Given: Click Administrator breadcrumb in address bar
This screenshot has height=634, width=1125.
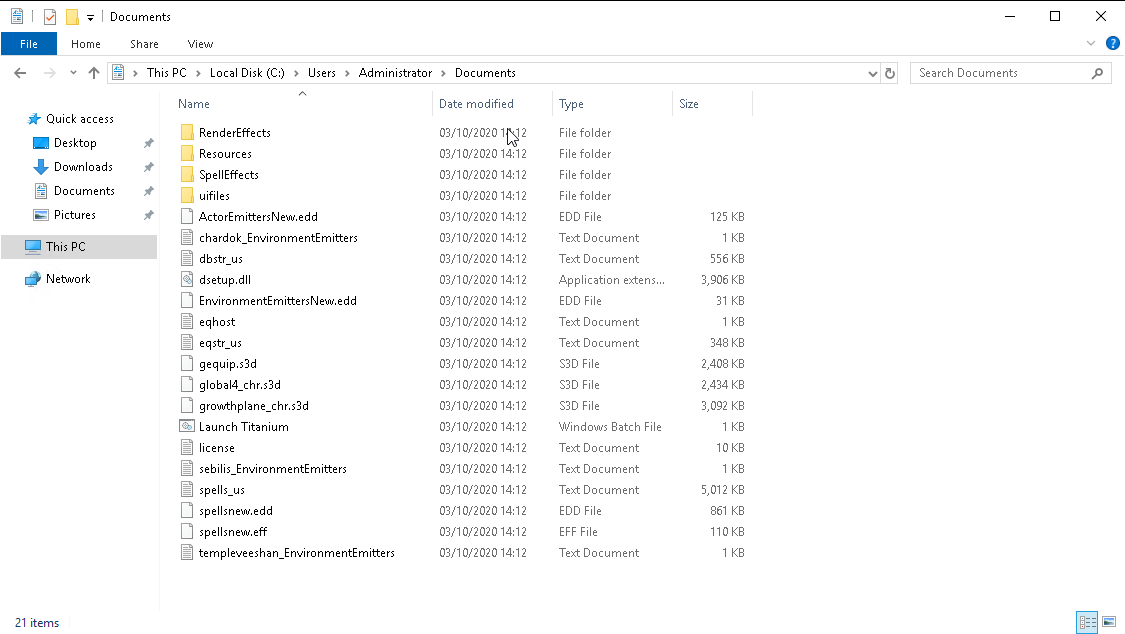Looking at the screenshot, I should 395,73.
